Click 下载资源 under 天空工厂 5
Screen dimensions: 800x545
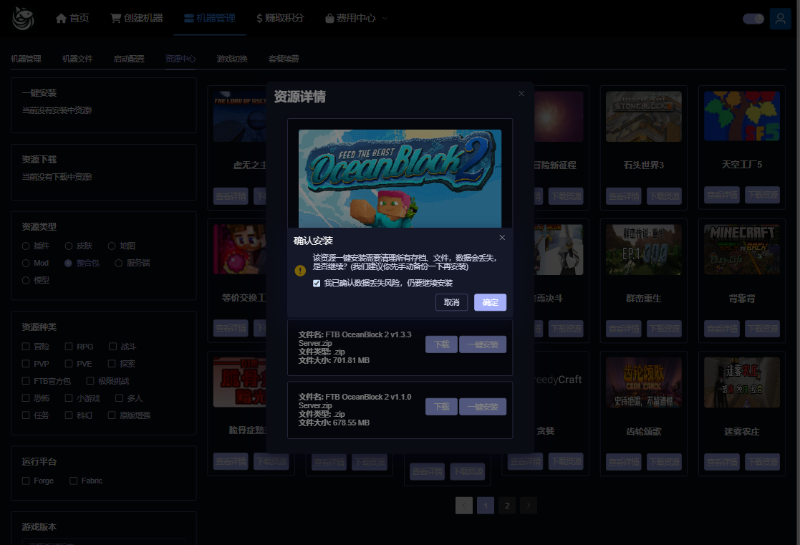click(x=762, y=195)
